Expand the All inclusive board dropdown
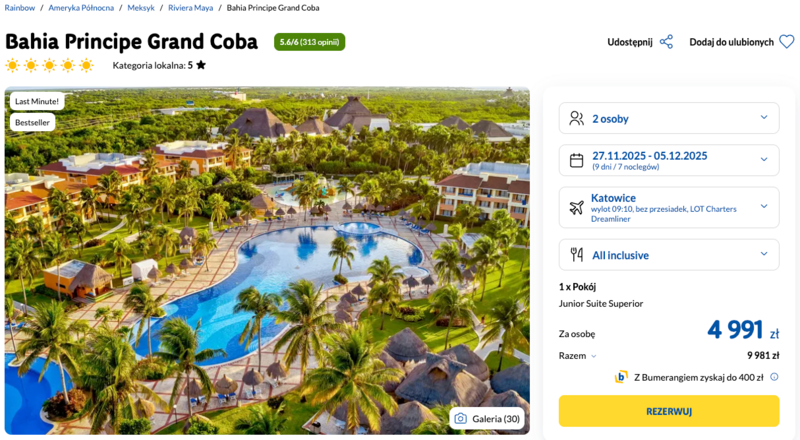The width and height of the screenshot is (800, 440). 668,254
